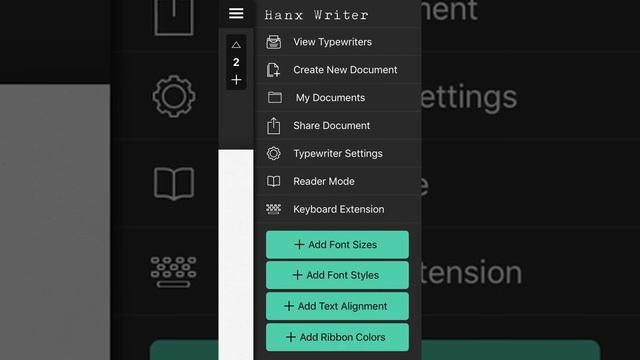Screen dimensions: 640x360
Task: Open Keyboard Extension option
Action: pos(338,209)
